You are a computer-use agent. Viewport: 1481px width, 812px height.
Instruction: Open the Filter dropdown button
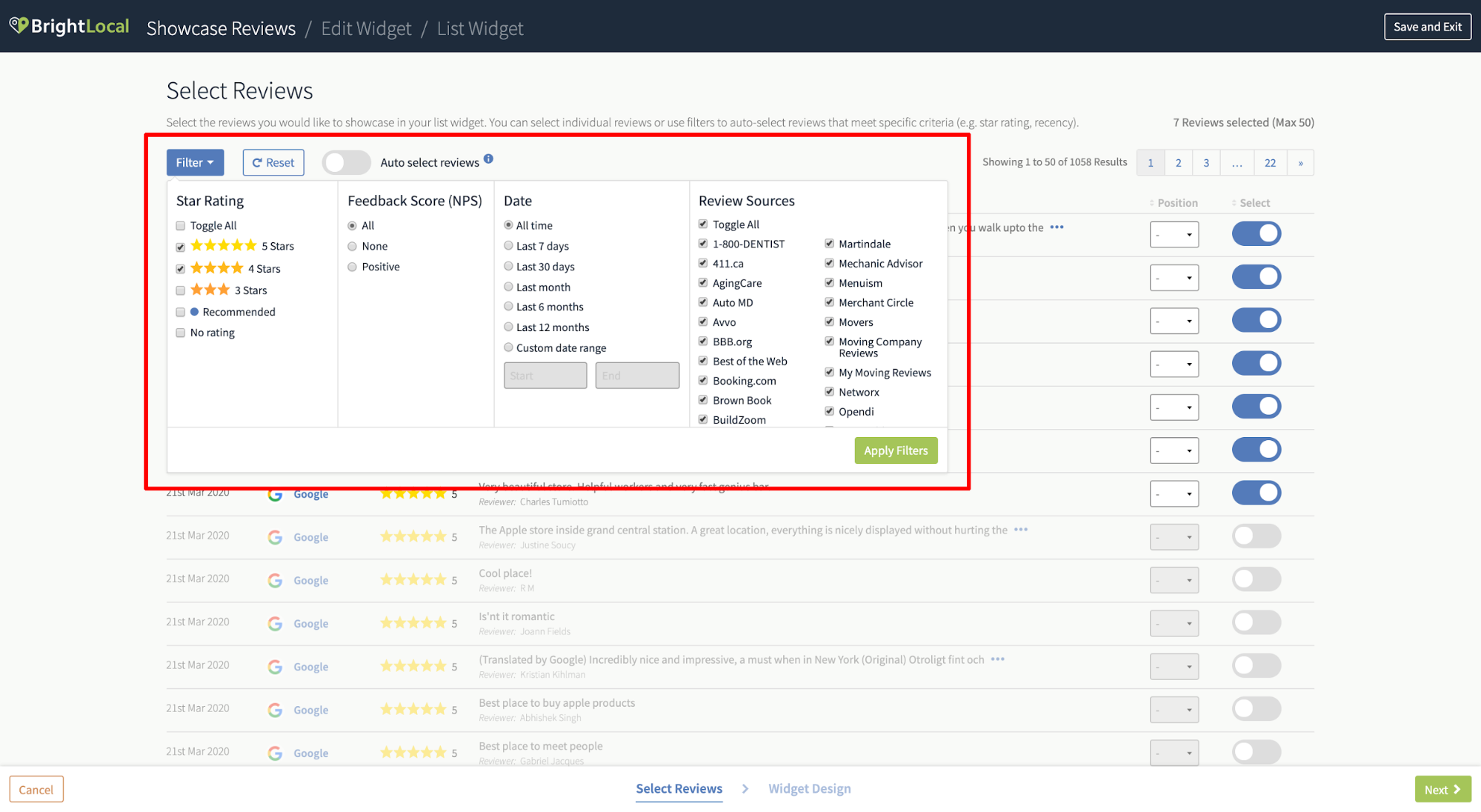[195, 163]
